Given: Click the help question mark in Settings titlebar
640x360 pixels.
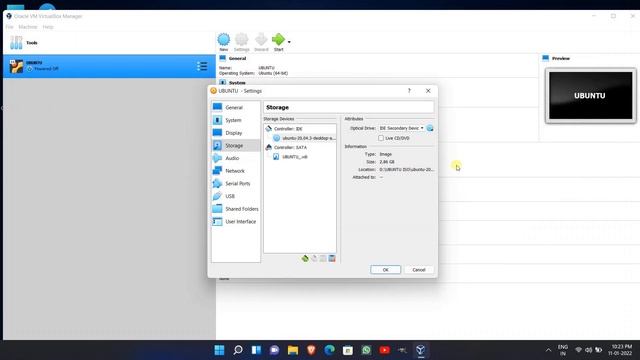Looking at the screenshot, I should pos(409,91).
